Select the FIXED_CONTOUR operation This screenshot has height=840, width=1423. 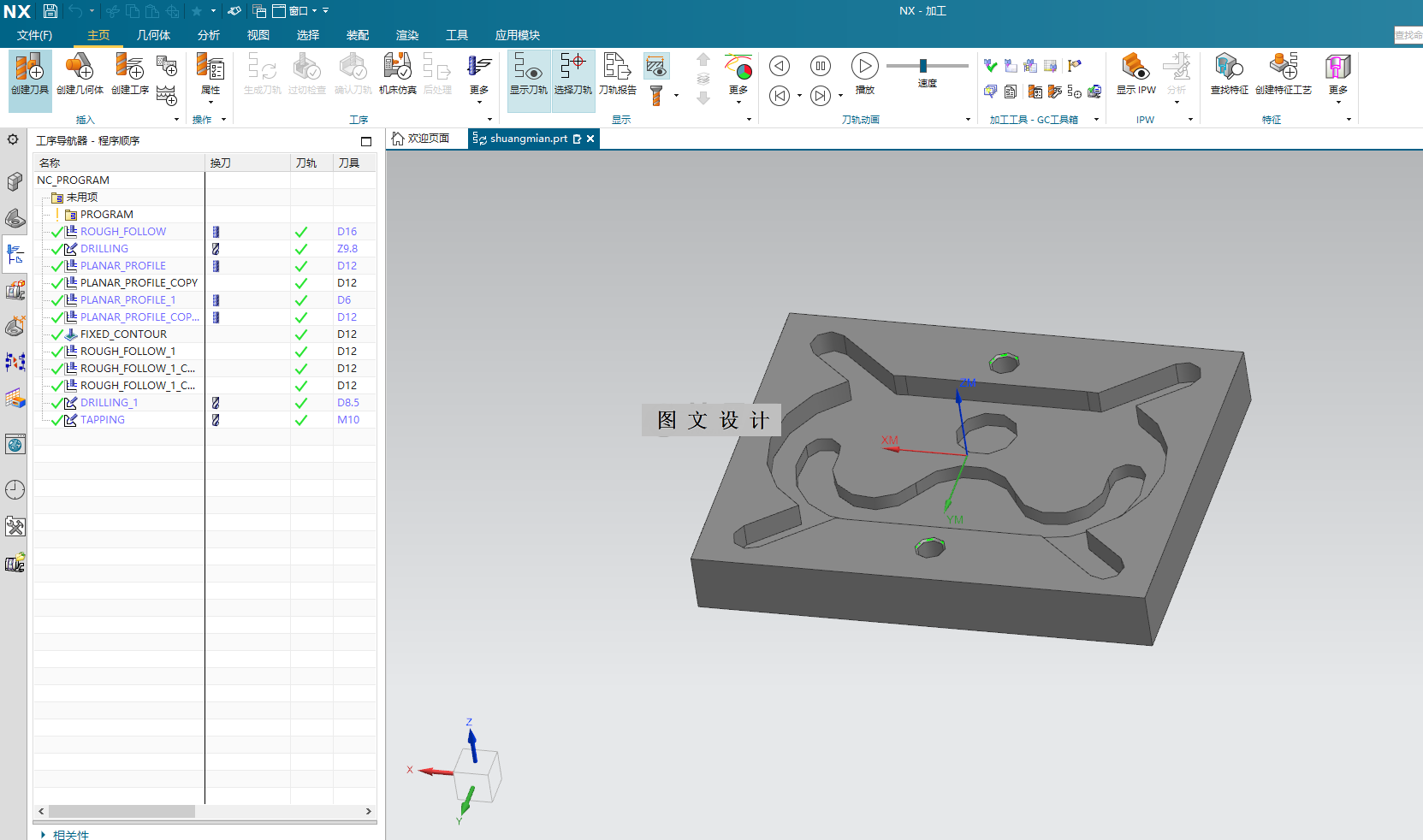click(x=123, y=334)
